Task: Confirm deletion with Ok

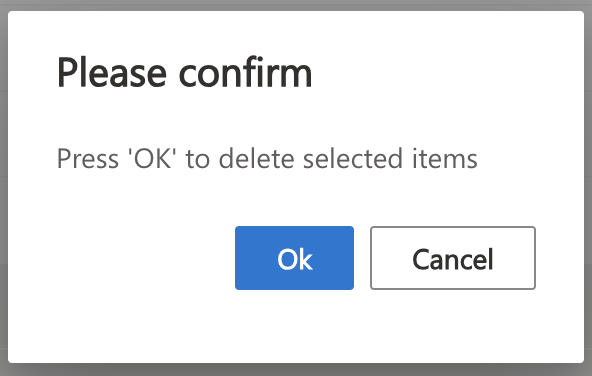Action: [x=294, y=258]
